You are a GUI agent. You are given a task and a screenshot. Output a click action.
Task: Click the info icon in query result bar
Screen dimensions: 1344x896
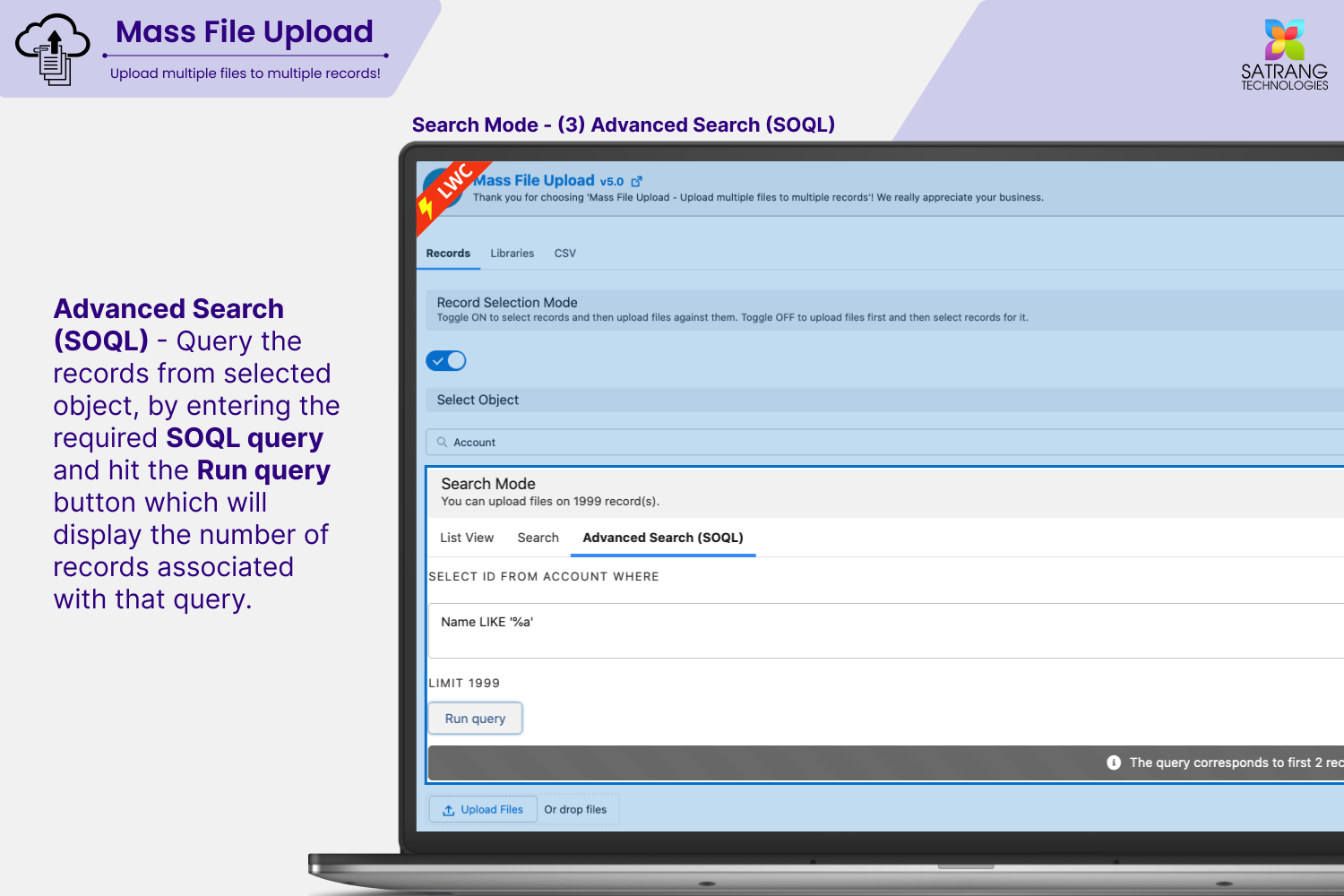point(1114,762)
